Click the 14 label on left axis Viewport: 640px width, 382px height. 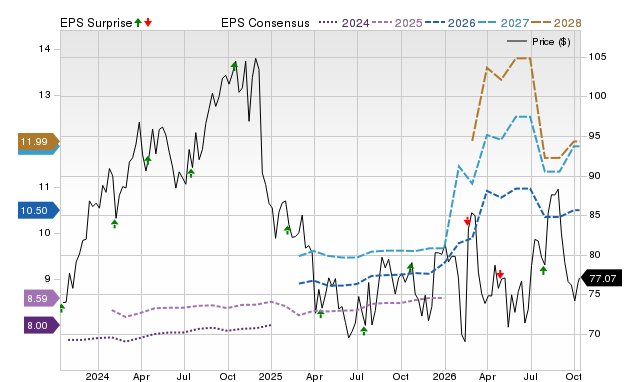tap(44, 49)
